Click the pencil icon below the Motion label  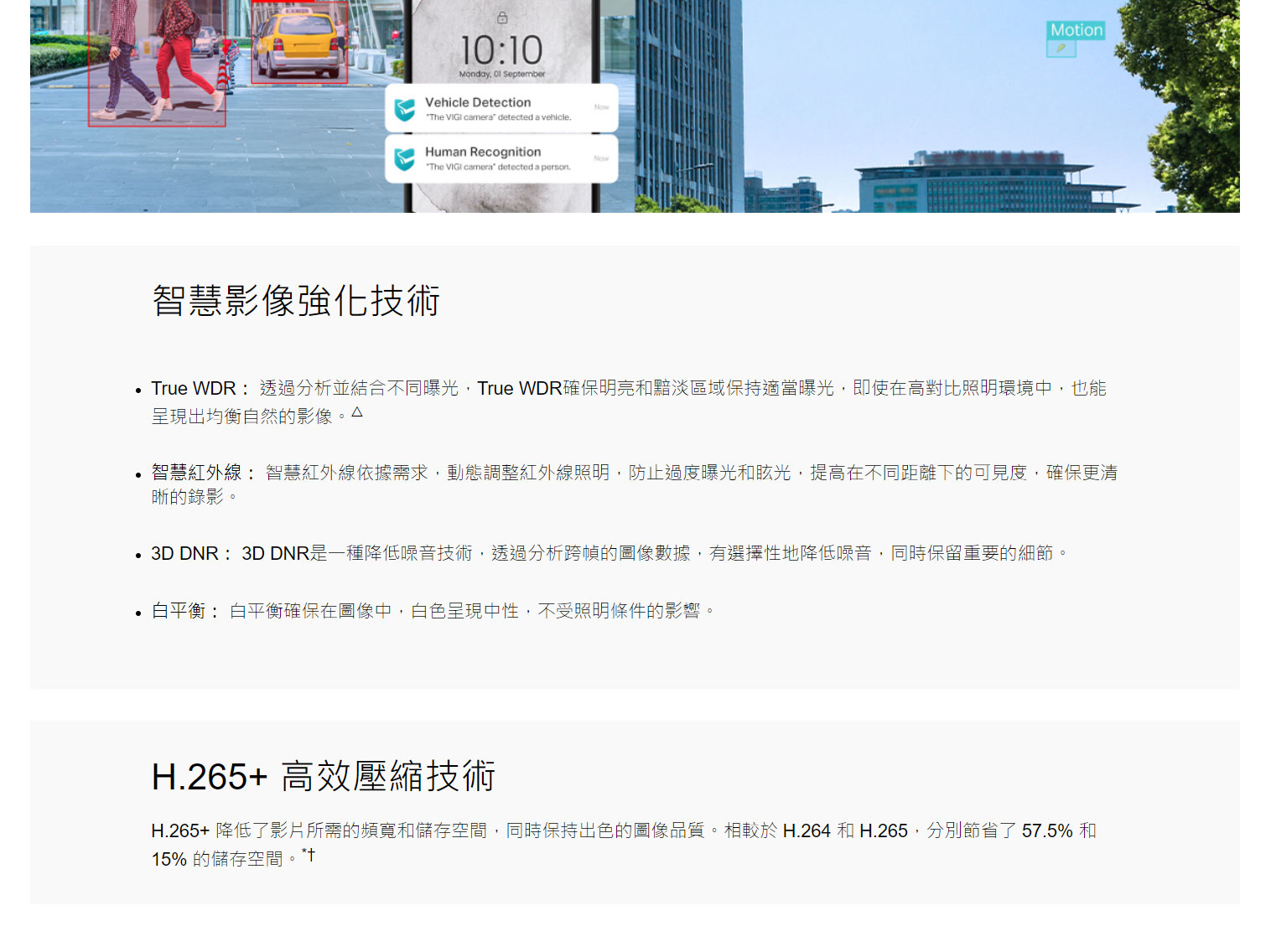click(x=1061, y=49)
